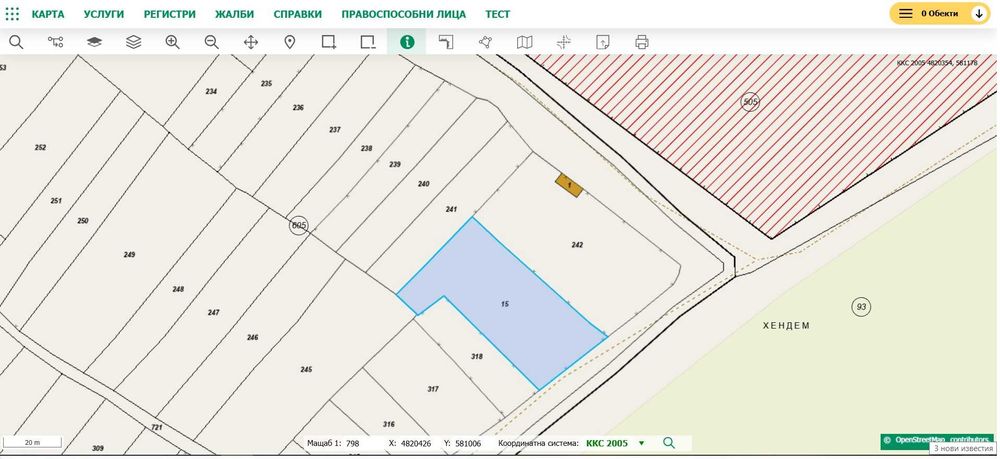Click the print map icon
Viewport: 1000px width, 459px height.
point(642,42)
